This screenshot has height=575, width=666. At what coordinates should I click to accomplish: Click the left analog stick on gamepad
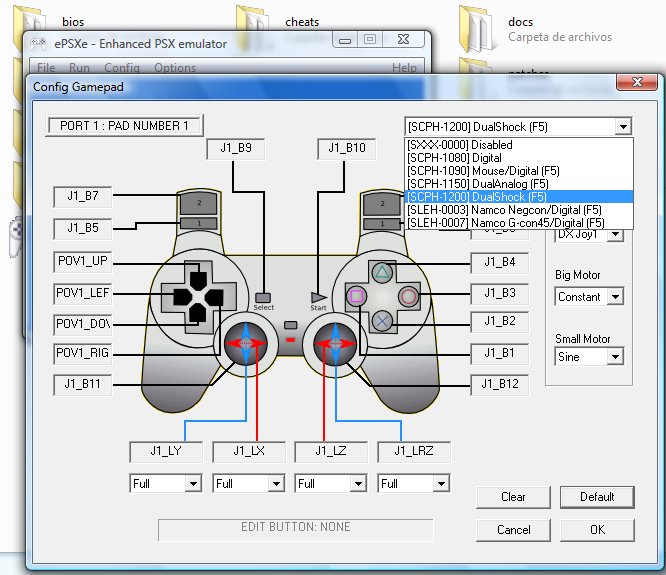tap(246, 344)
